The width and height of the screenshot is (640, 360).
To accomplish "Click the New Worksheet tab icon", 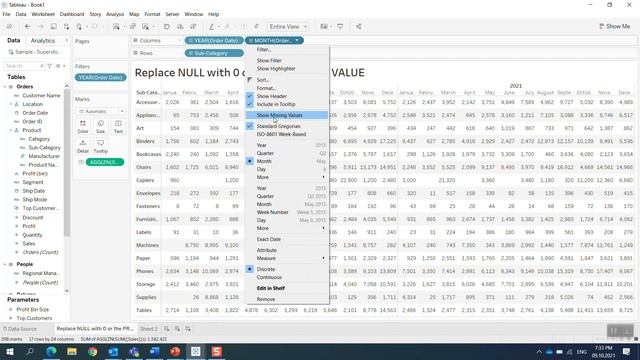I will [167, 329].
